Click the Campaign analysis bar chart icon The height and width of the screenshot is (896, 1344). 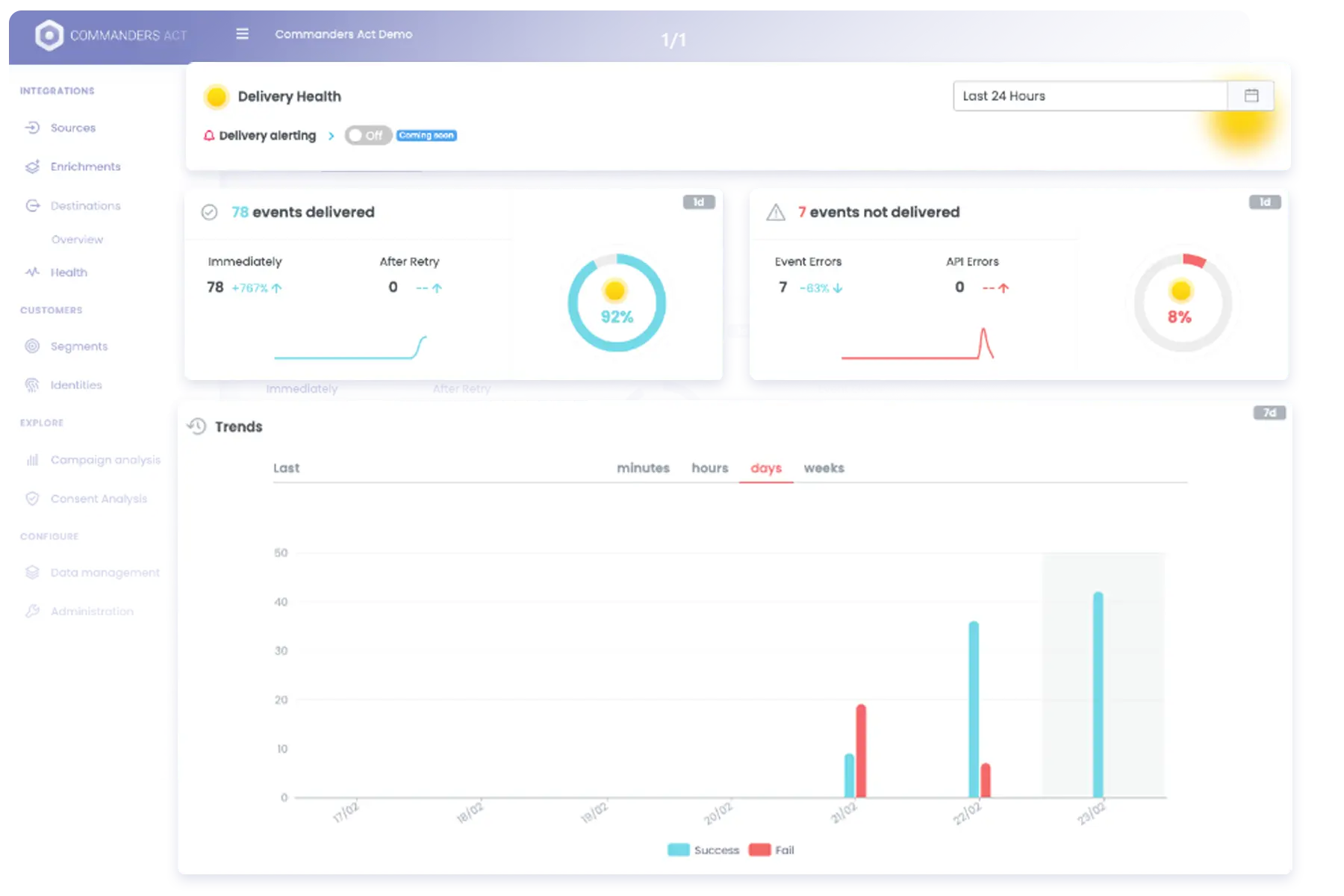tap(32, 460)
